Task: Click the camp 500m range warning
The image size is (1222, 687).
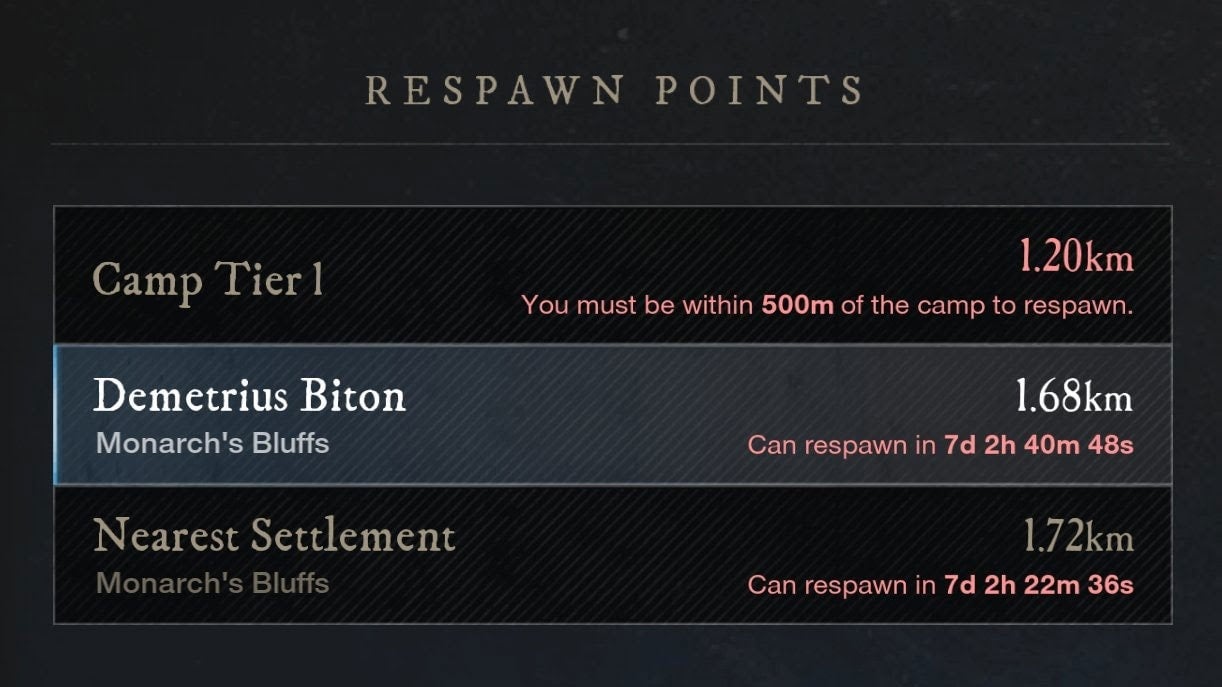Action: (827, 305)
